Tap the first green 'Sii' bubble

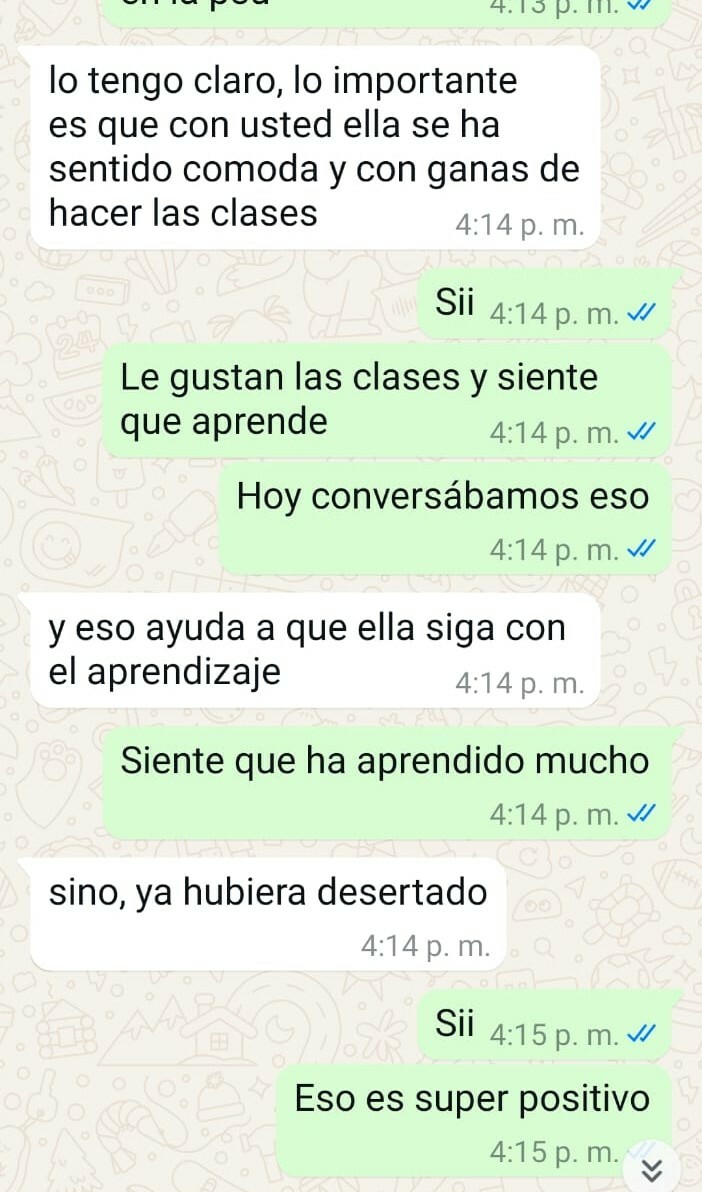coord(545,304)
